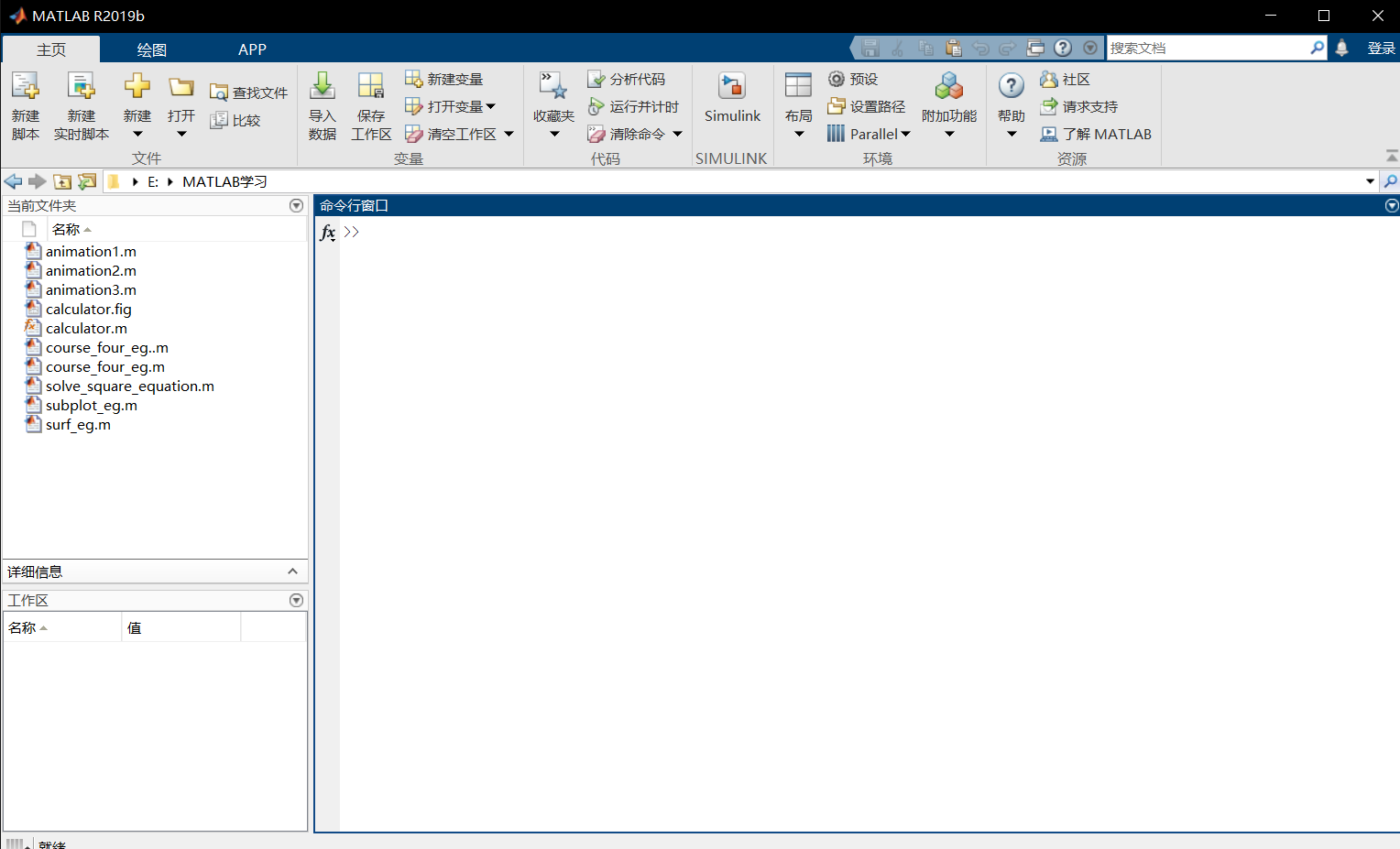Click search magnifier in documentation box
This screenshot has width=1400, height=849.
(x=1317, y=48)
